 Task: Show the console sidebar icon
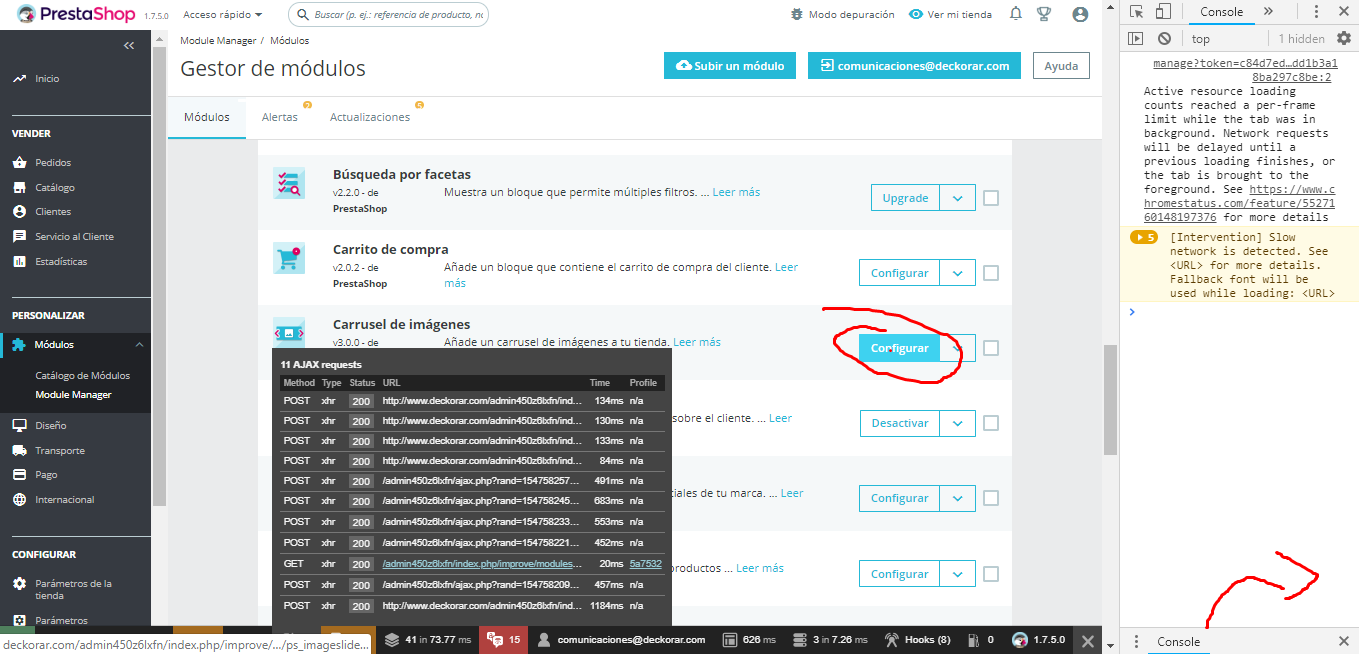pos(1135,38)
